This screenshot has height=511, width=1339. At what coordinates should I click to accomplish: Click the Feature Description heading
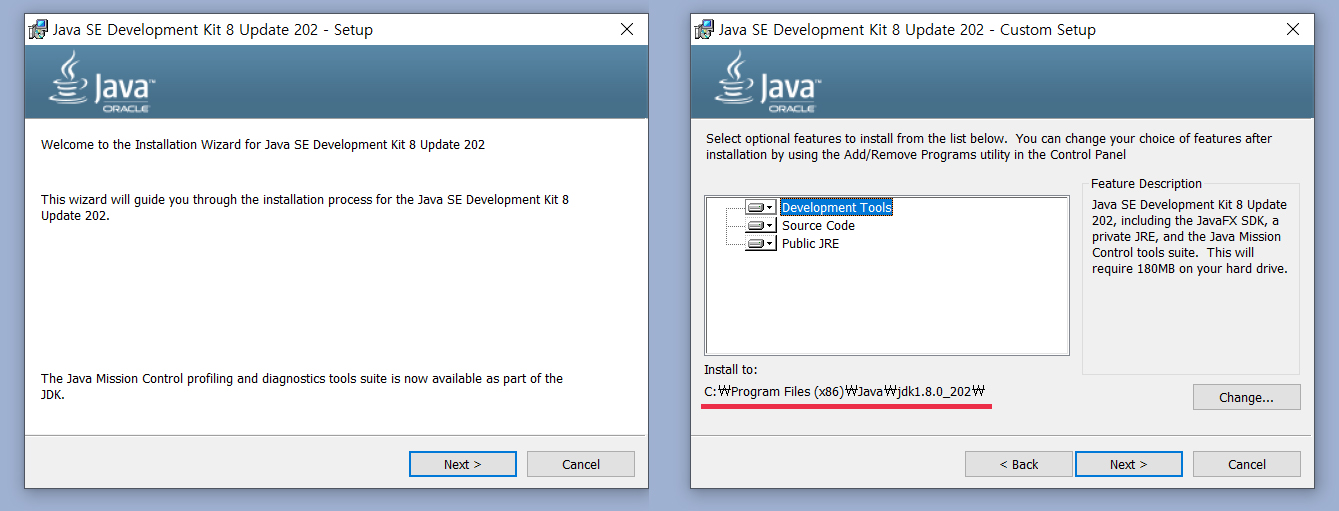pos(1146,183)
